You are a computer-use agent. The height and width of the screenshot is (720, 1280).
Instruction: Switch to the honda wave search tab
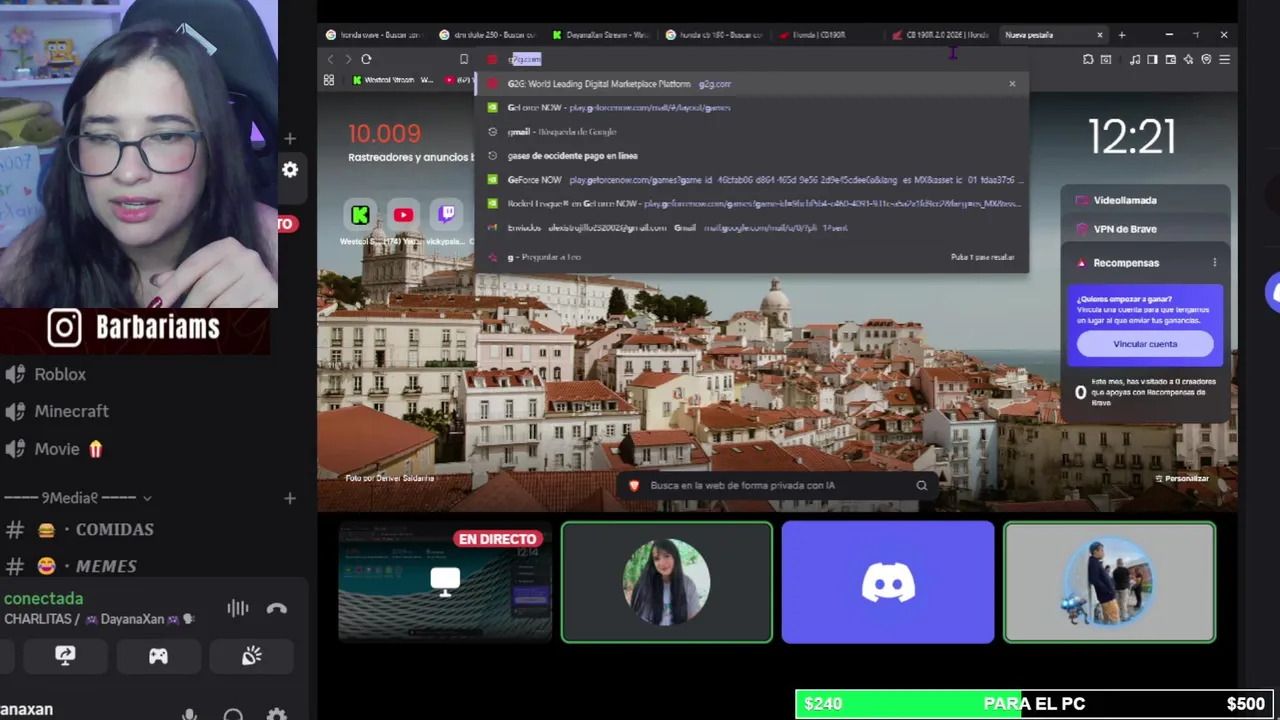point(373,35)
